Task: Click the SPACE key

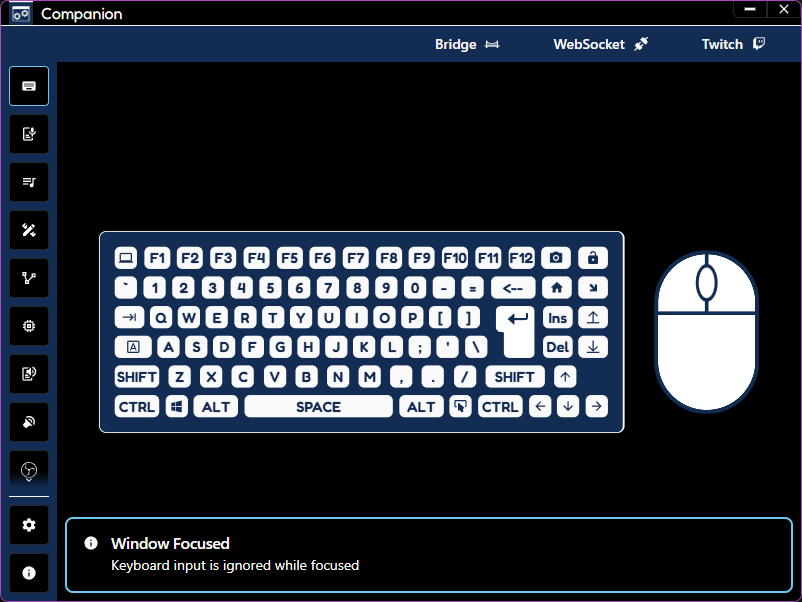Action: pos(319,407)
